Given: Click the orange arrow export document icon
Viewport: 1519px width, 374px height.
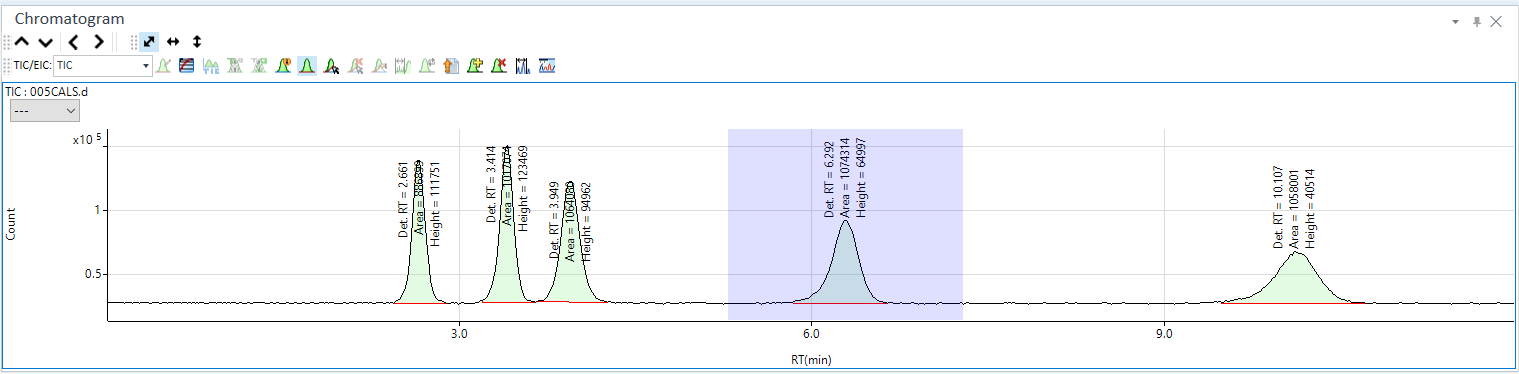Looking at the screenshot, I should point(451,66).
